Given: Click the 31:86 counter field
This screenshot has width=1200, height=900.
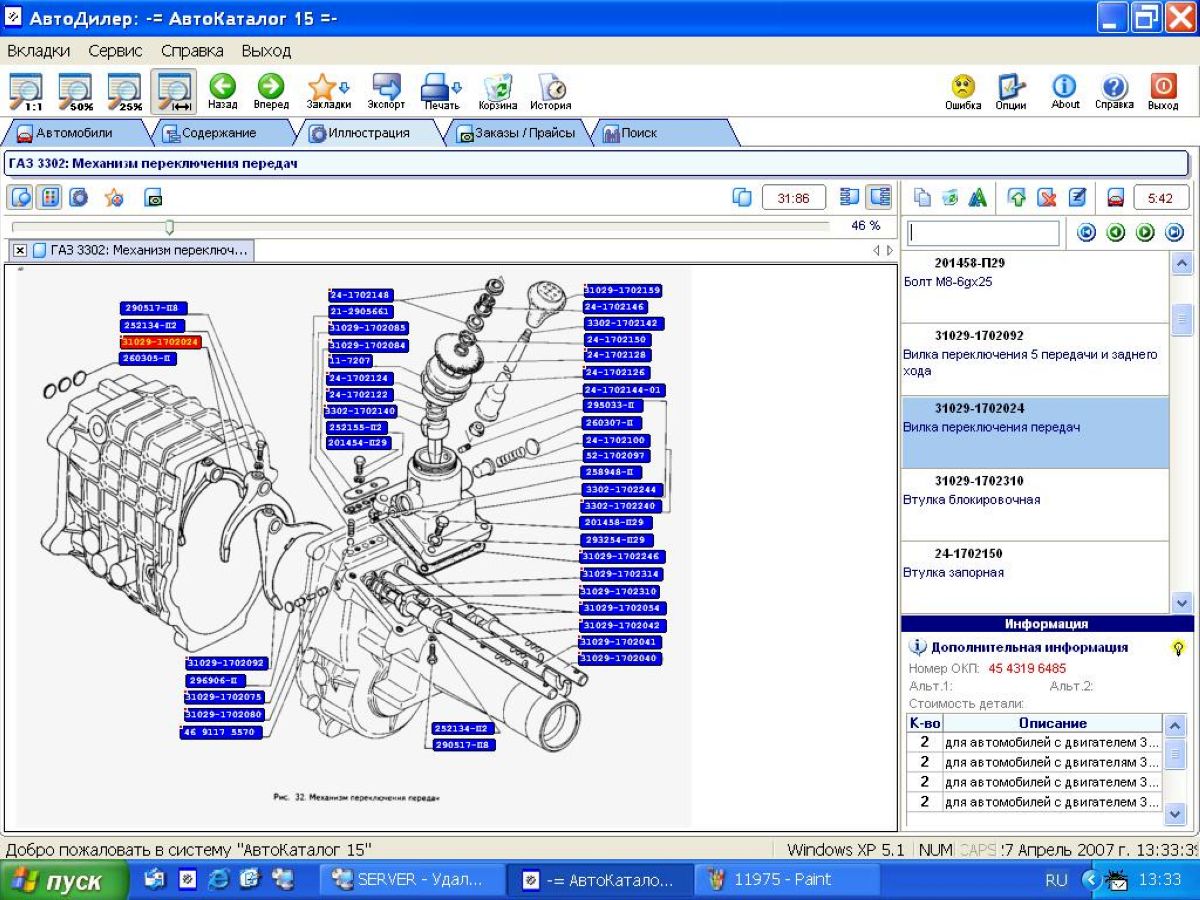Looking at the screenshot, I should 794,198.
